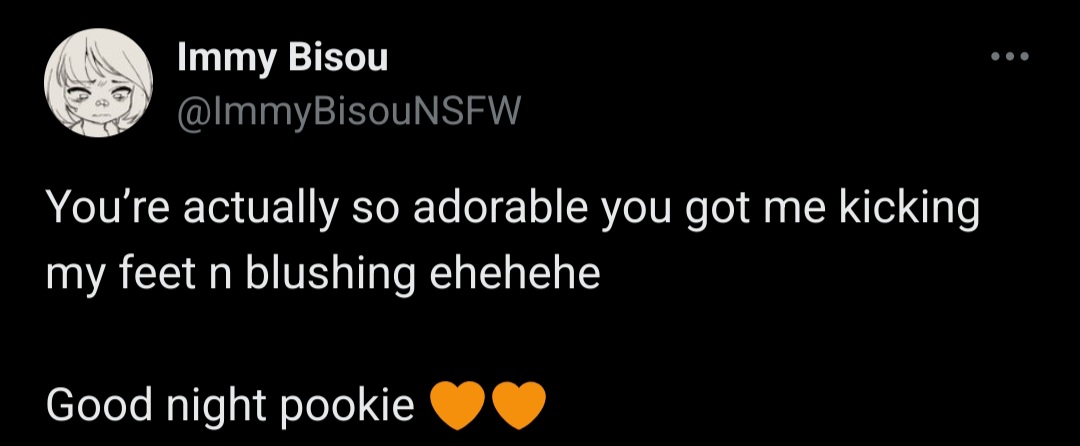Click the second orange heart emoji
The width and height of the screenshot is (1080, 446).
(x=519, y=406)
